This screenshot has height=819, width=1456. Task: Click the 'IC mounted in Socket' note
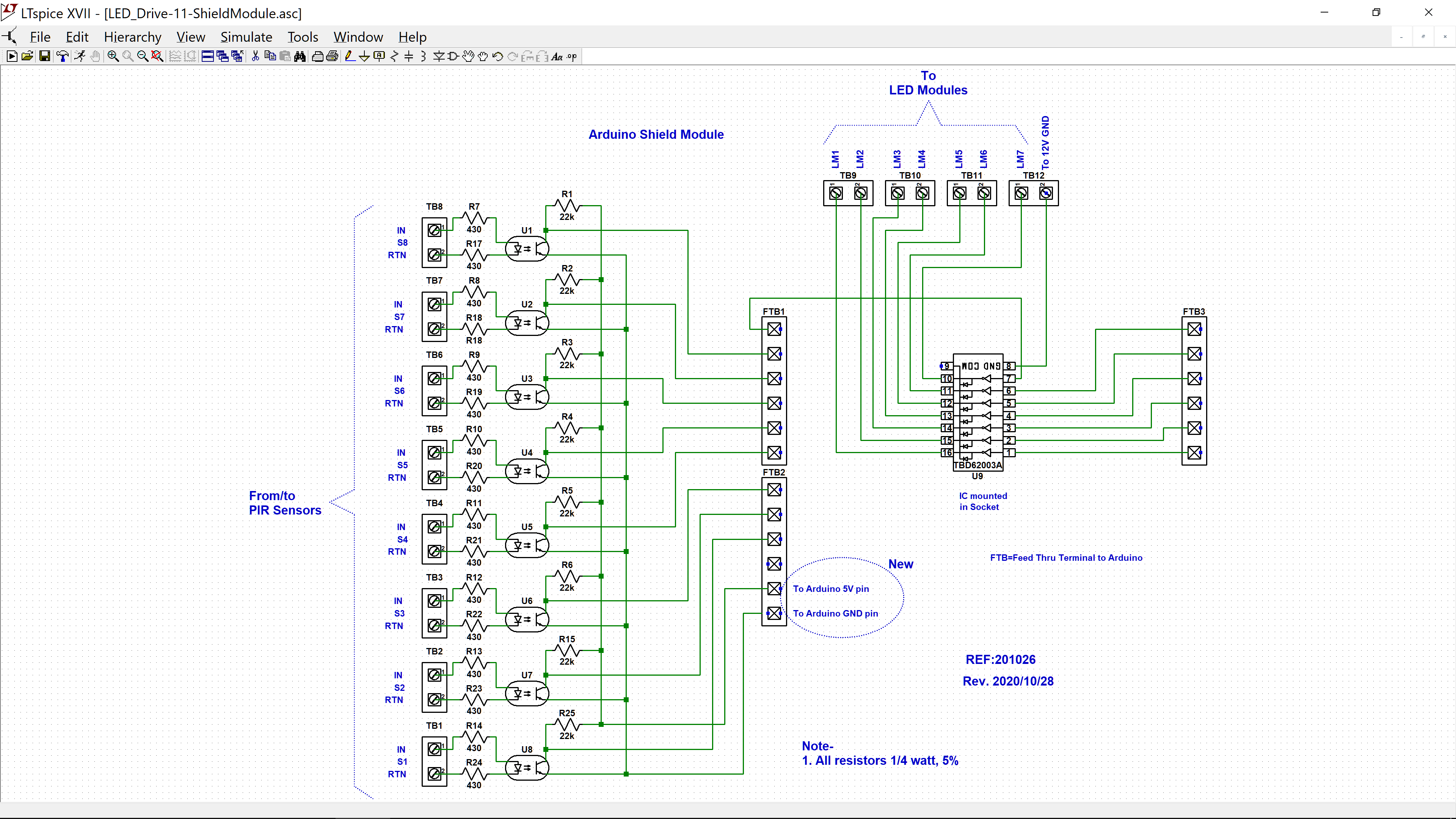983,501
